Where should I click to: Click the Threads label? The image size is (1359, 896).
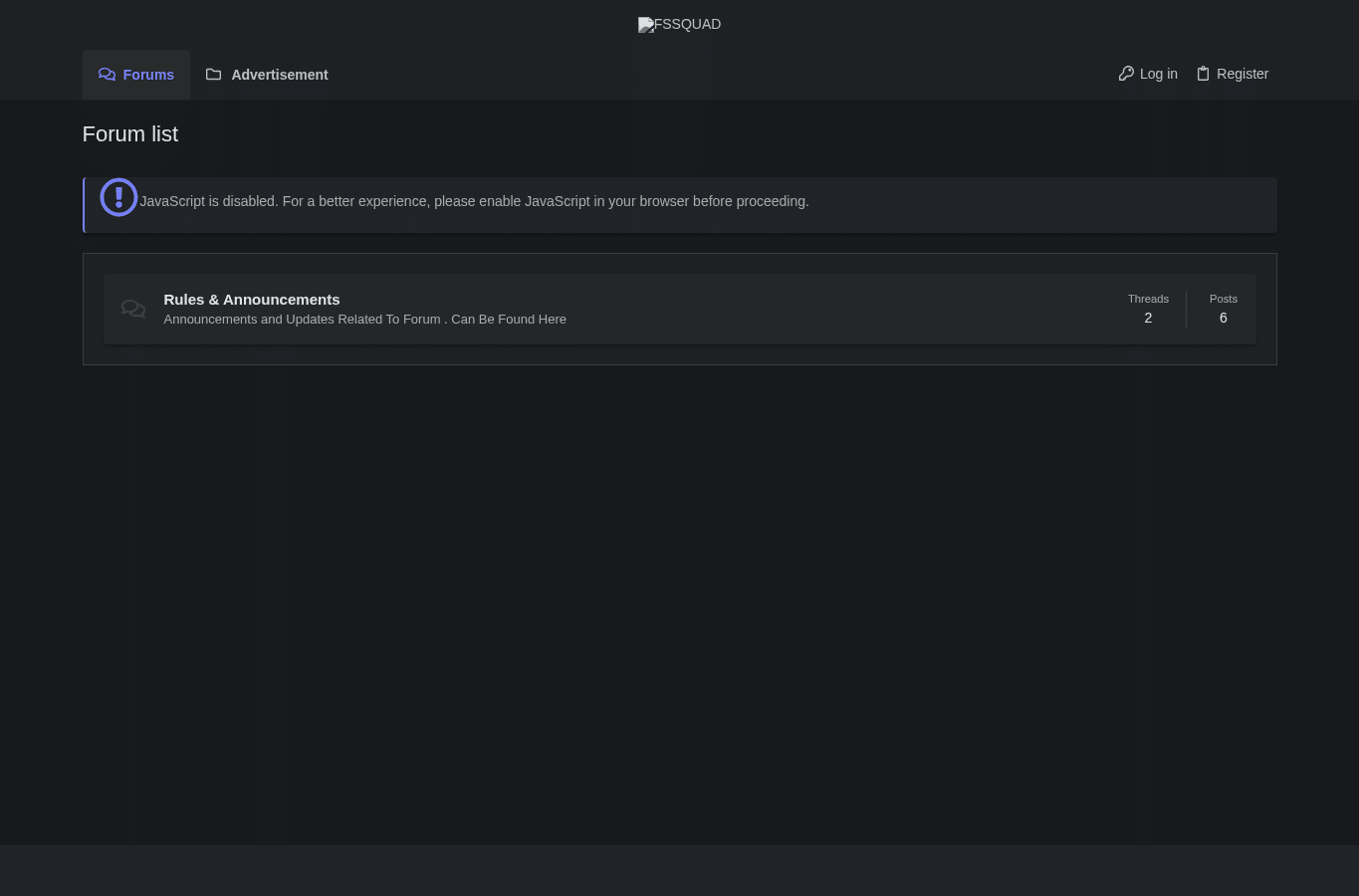tap(1148, 299)
